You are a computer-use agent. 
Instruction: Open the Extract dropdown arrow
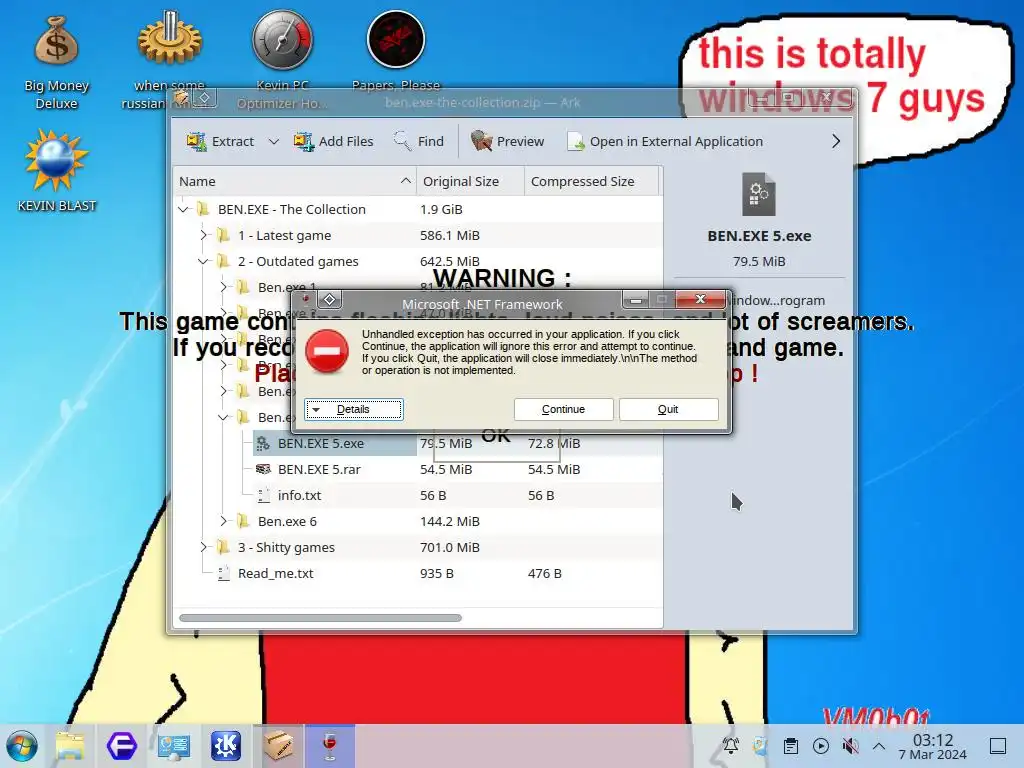274,141
